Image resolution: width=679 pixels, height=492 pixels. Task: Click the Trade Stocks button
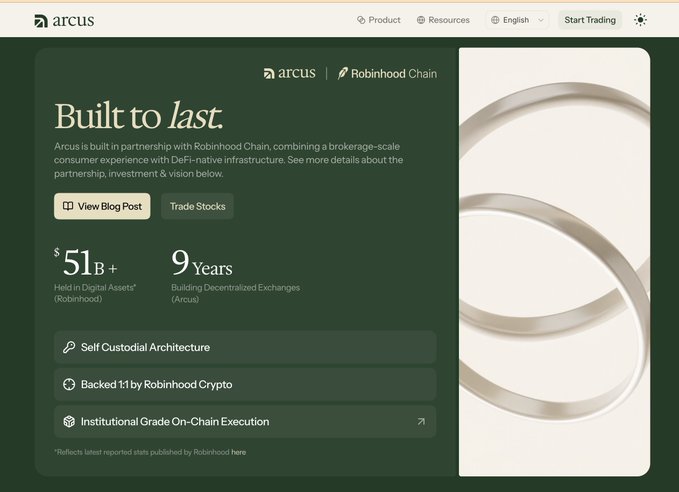click(197, 206)
